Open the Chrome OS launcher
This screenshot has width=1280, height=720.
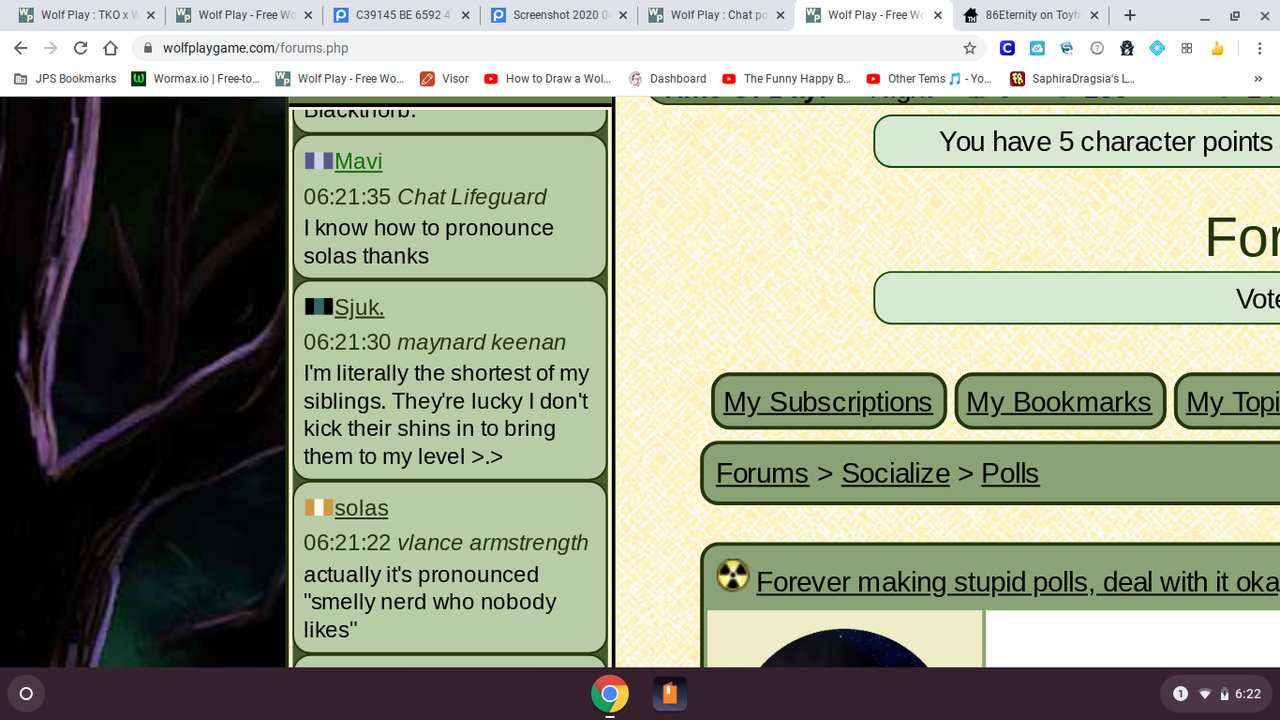[x=26, y=693]
